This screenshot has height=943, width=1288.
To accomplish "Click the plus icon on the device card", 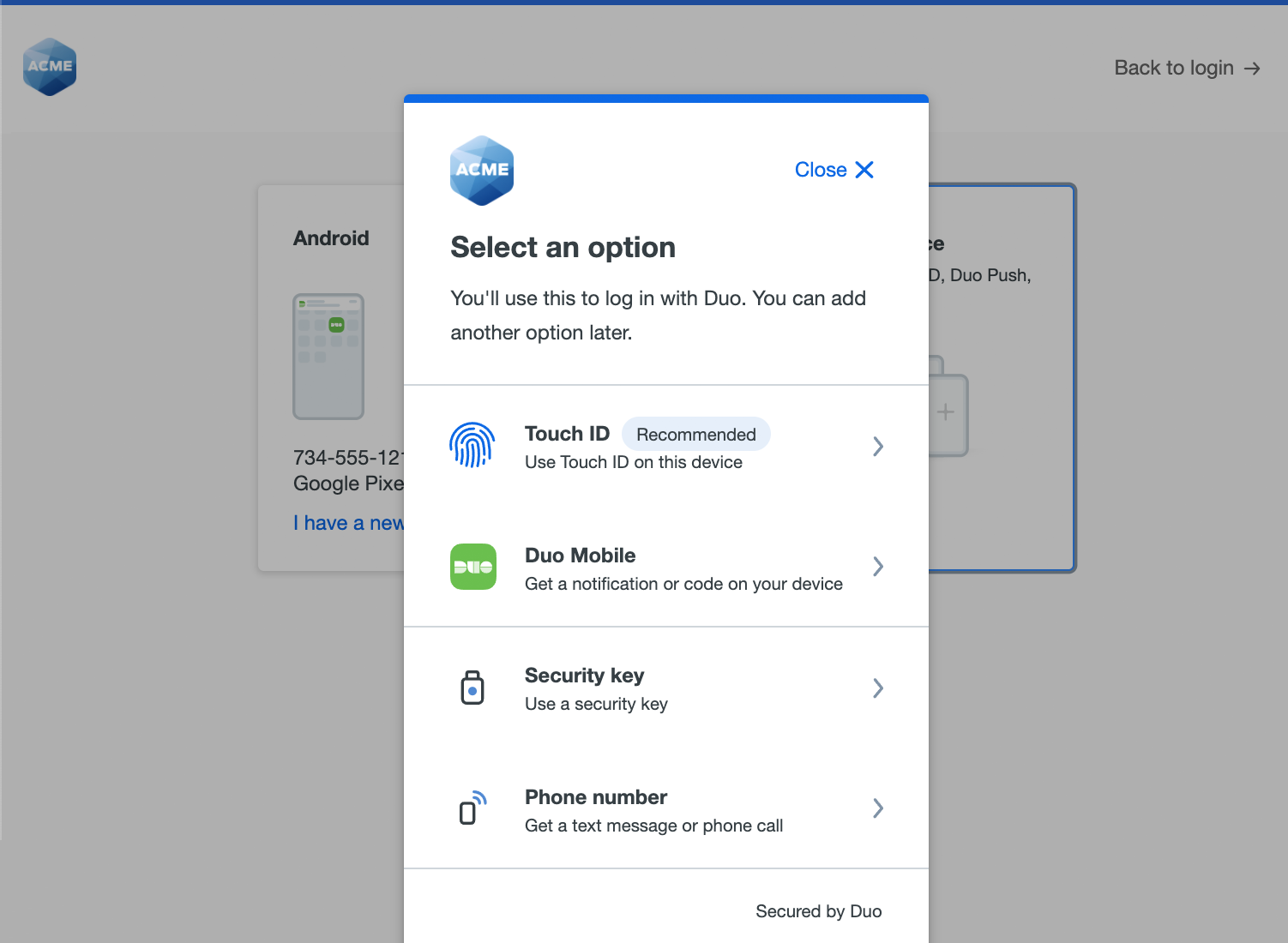I will click(x=945, y=412).
